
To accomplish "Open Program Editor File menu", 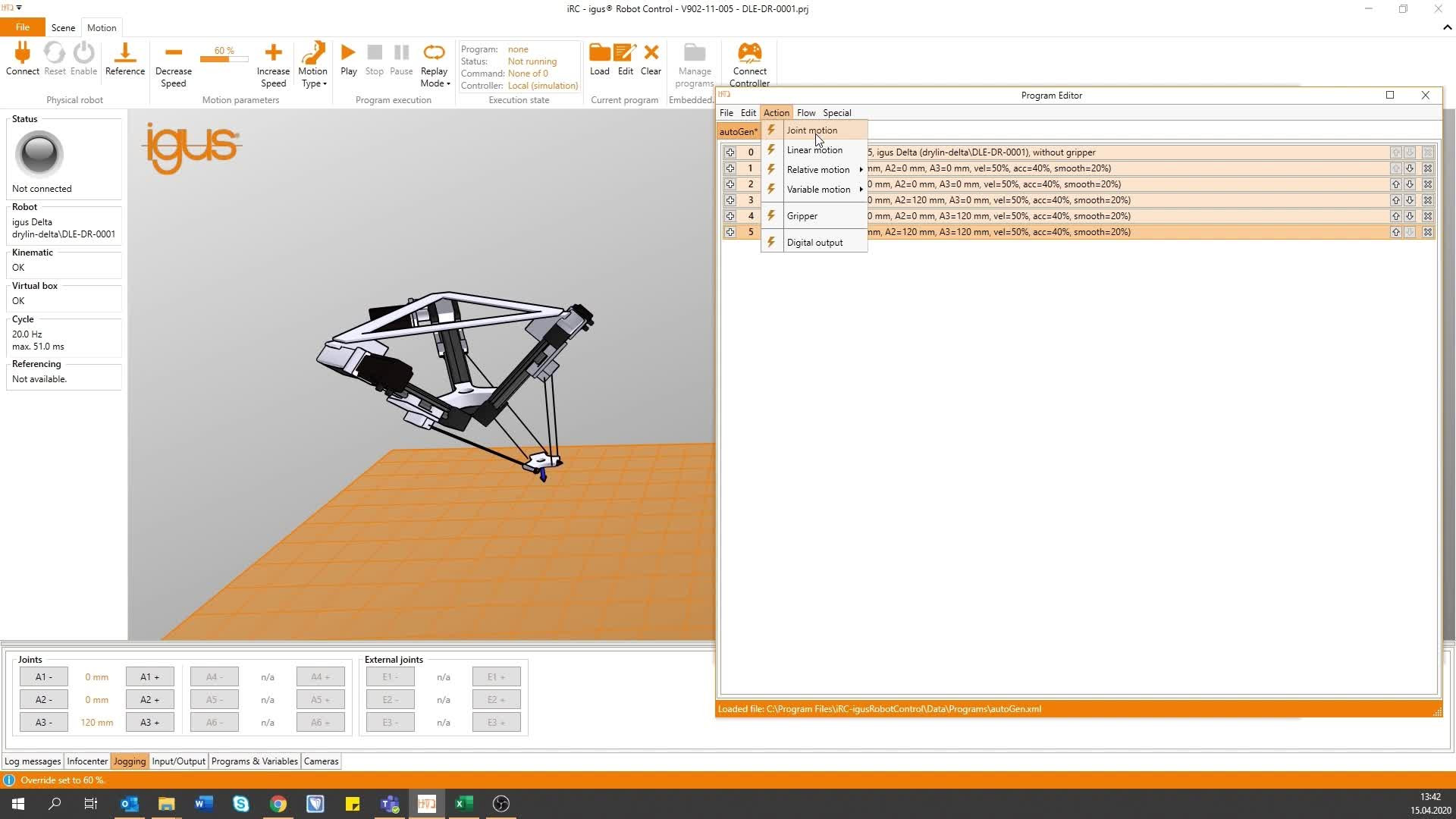I will pyautogui.click(x=726, y=113).
